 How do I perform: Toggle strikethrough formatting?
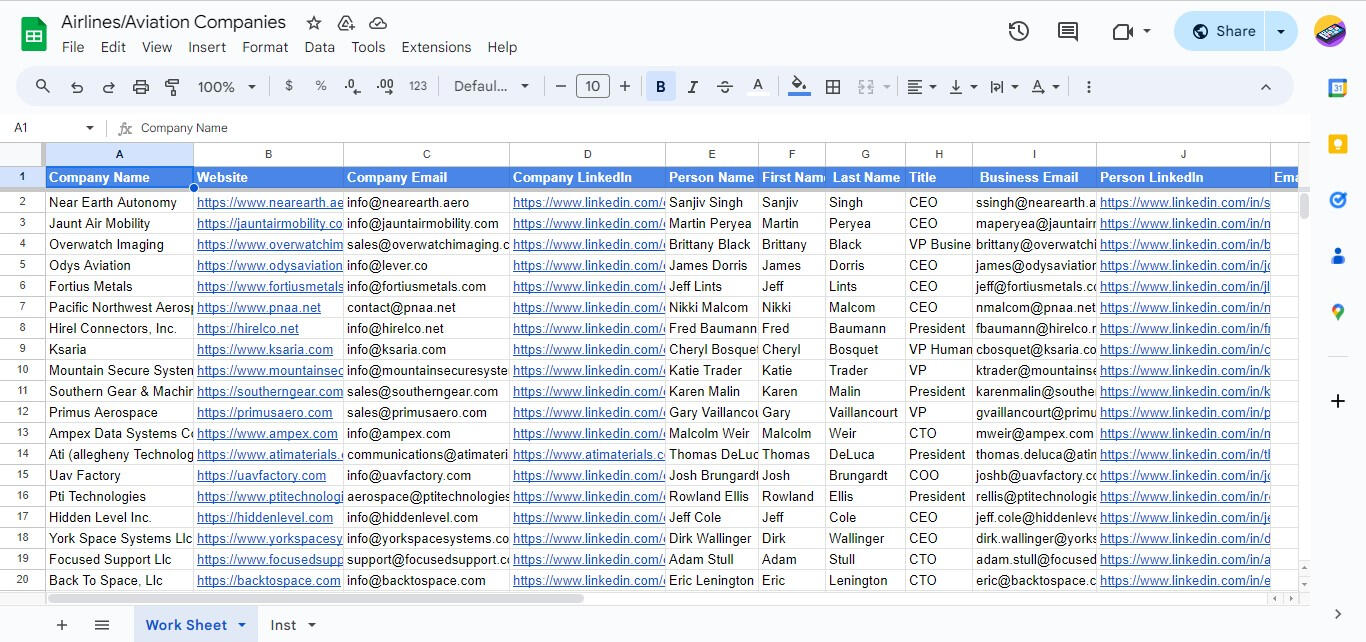pyautogui.click(x=725, y=87)
